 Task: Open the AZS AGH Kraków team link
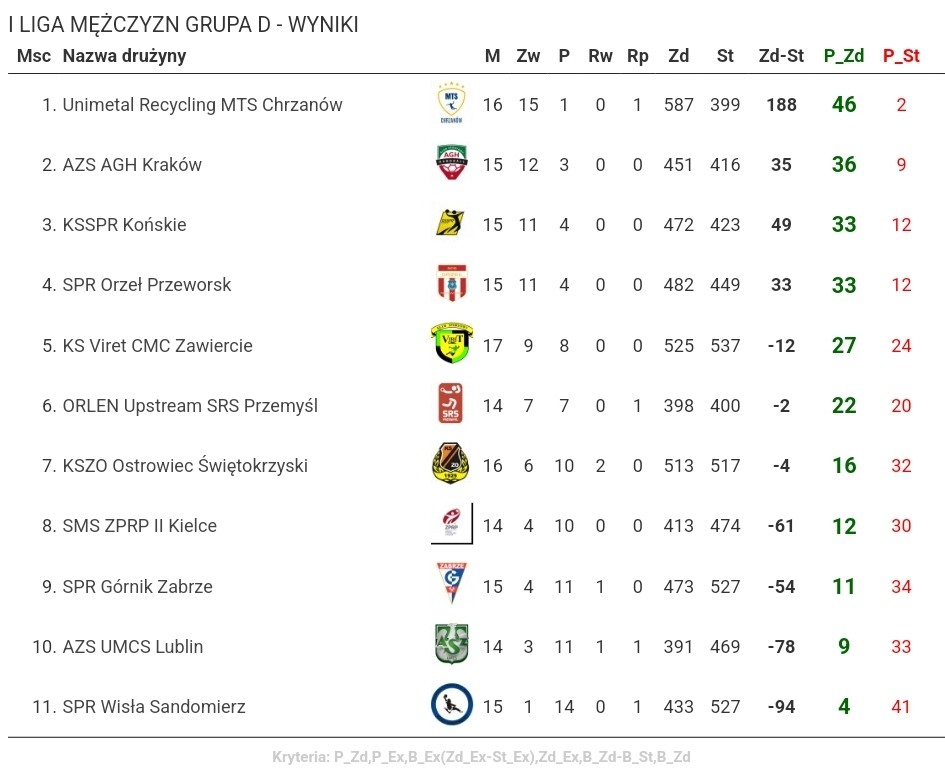[x=132, y=165]
